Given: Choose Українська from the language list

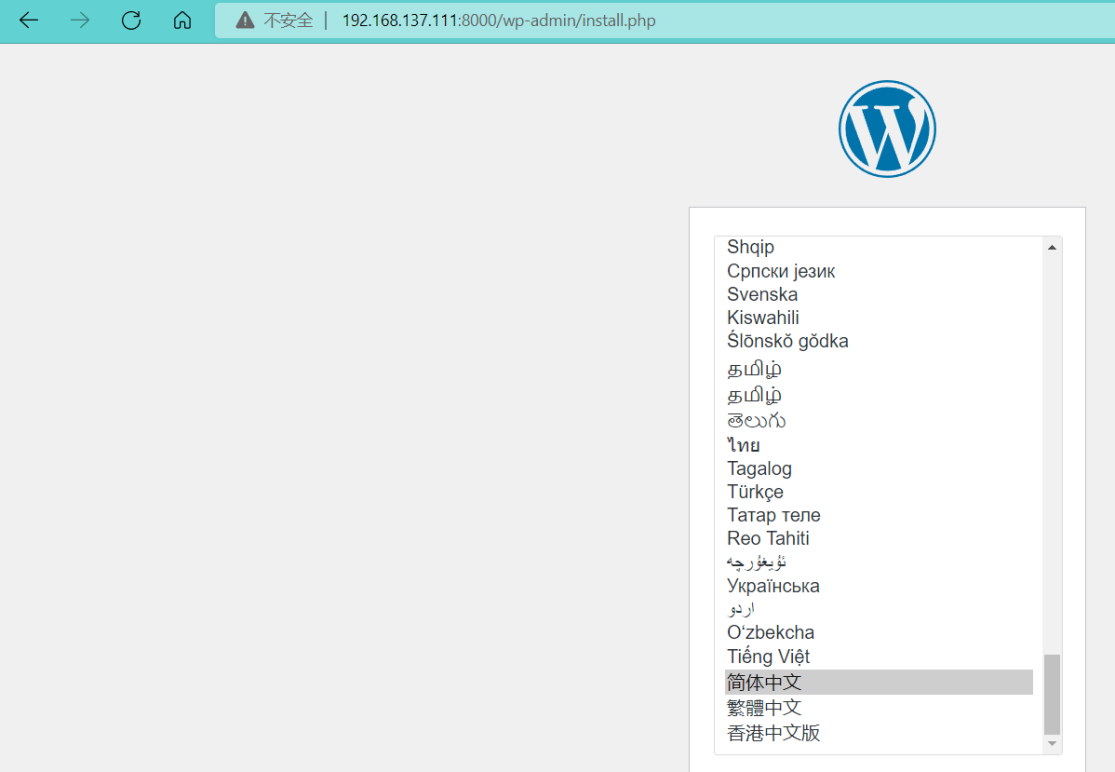Looking at the screenshot, I should tap(879, 586).
